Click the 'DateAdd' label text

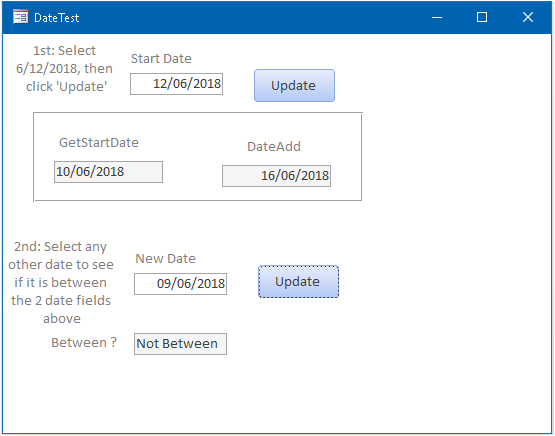tap(274, 147)
